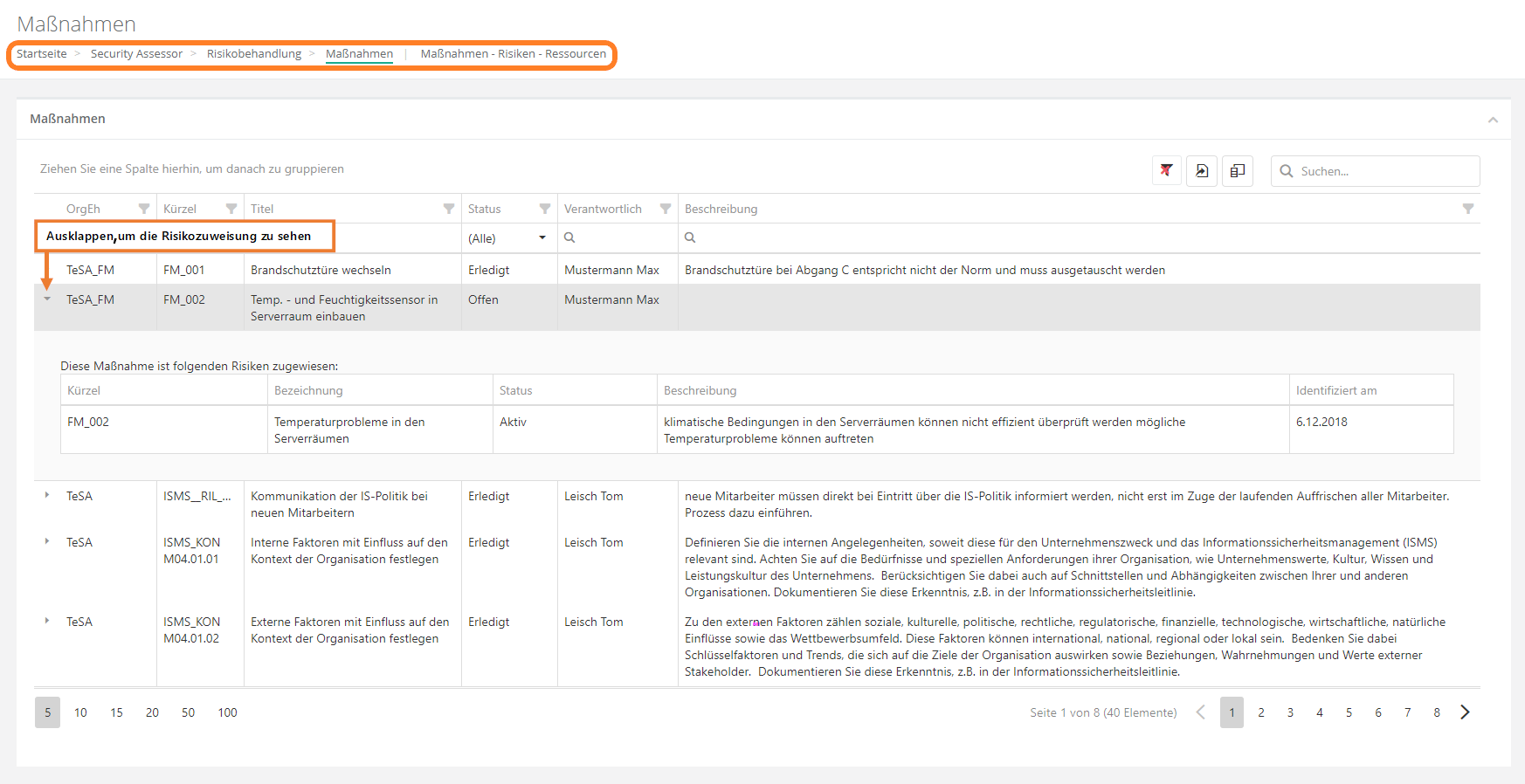Click the Beschreibung column filter funnel

click(1468, 209)
